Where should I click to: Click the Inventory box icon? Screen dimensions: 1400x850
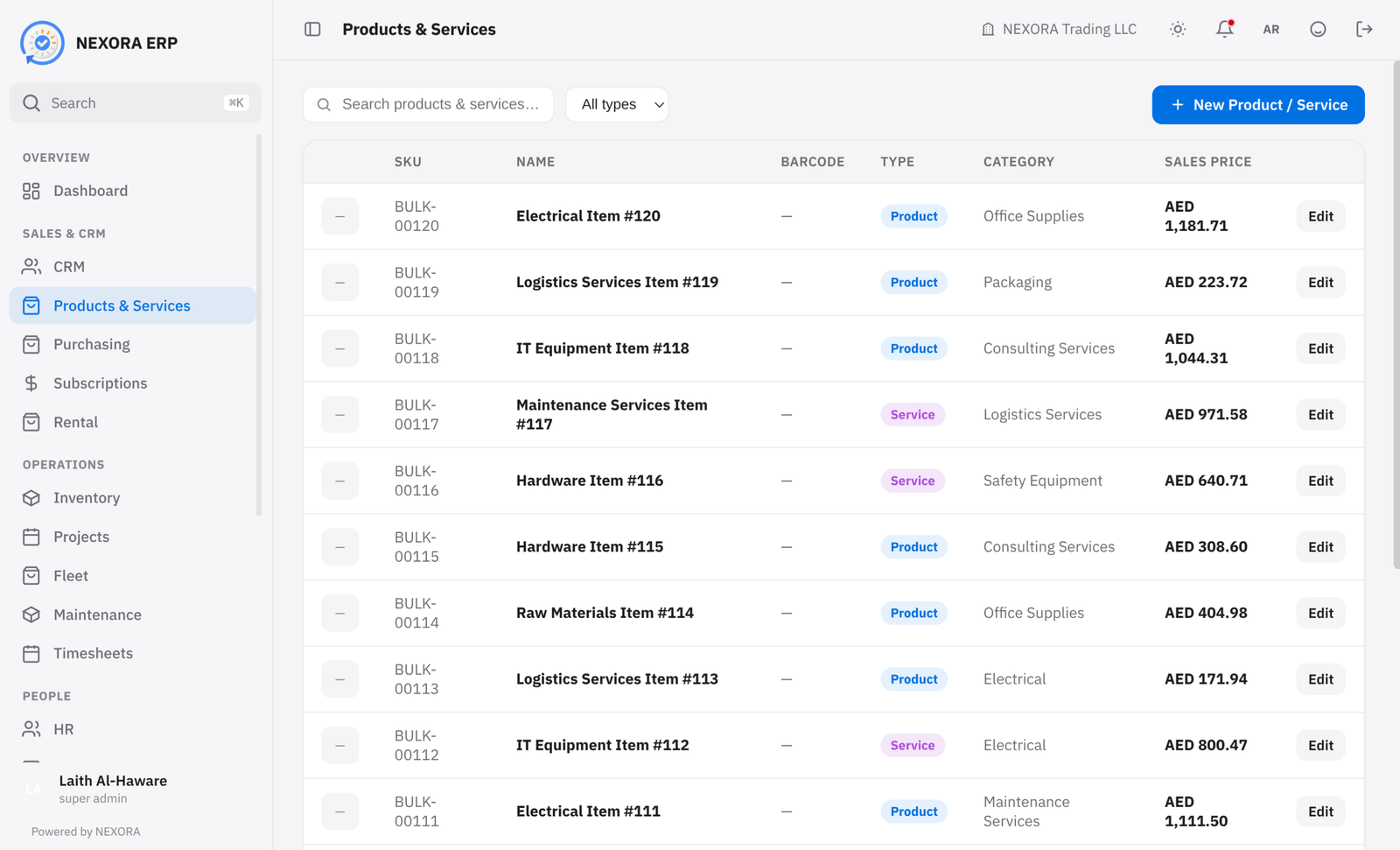point(31,498)
